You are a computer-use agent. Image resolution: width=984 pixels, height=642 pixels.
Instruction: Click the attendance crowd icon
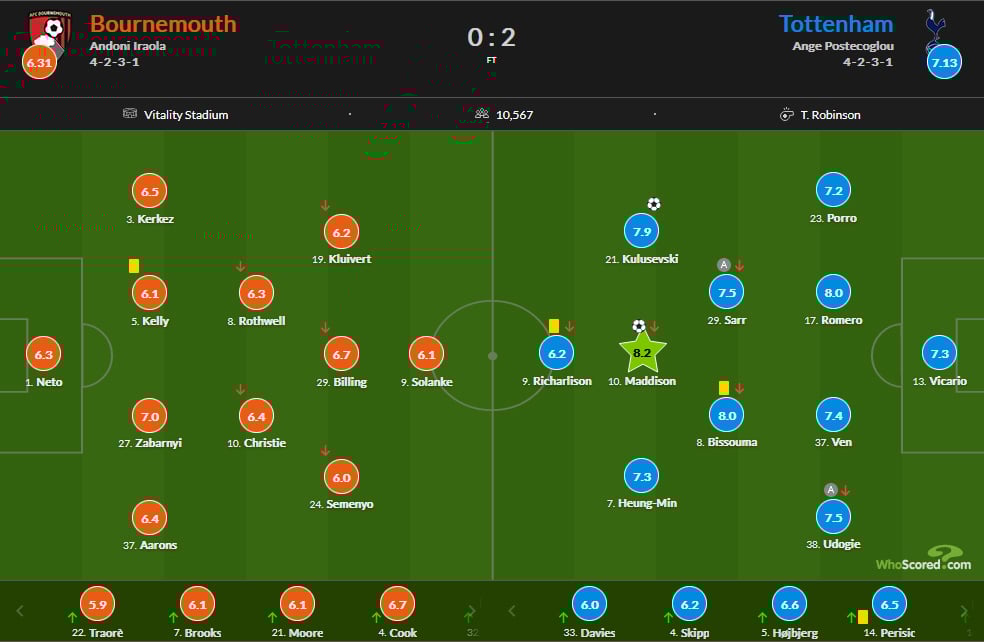[482, 114]
